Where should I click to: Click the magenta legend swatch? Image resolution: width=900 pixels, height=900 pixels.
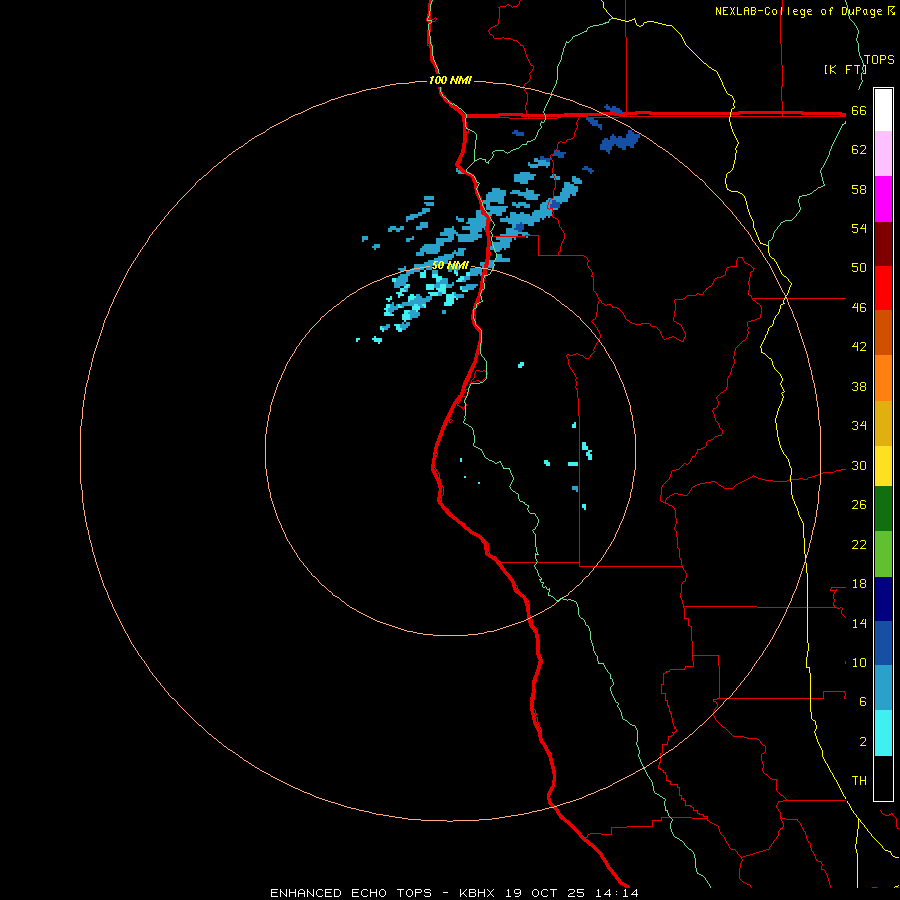[x=883, y=199]
